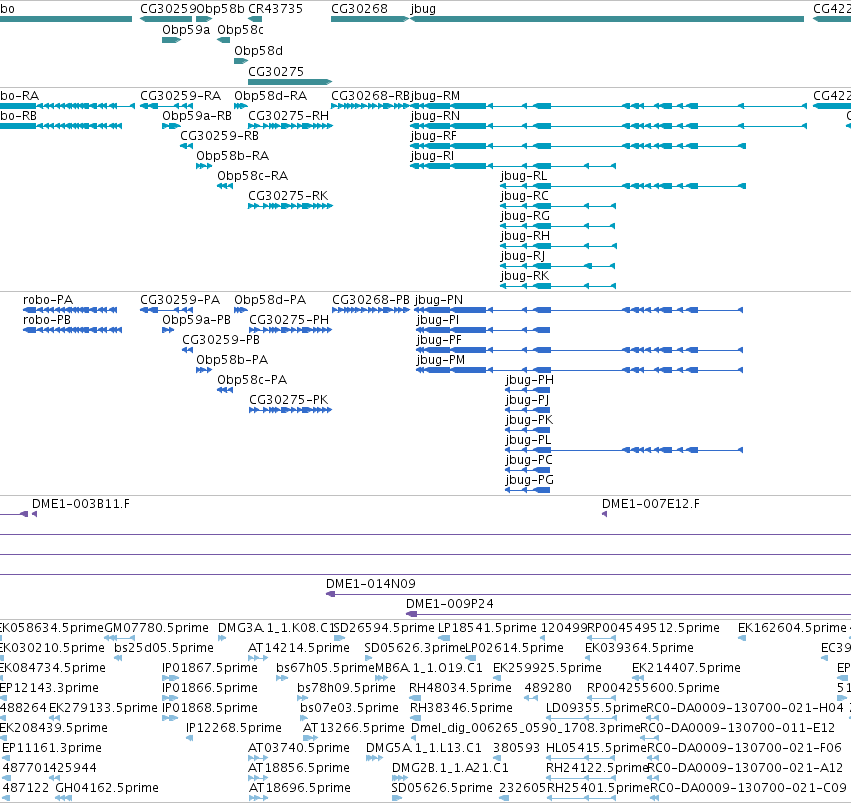Open the DME1-014N09 clone label
Image resolution: width=851 pixels, height=803 pixels.
[371, 584]
